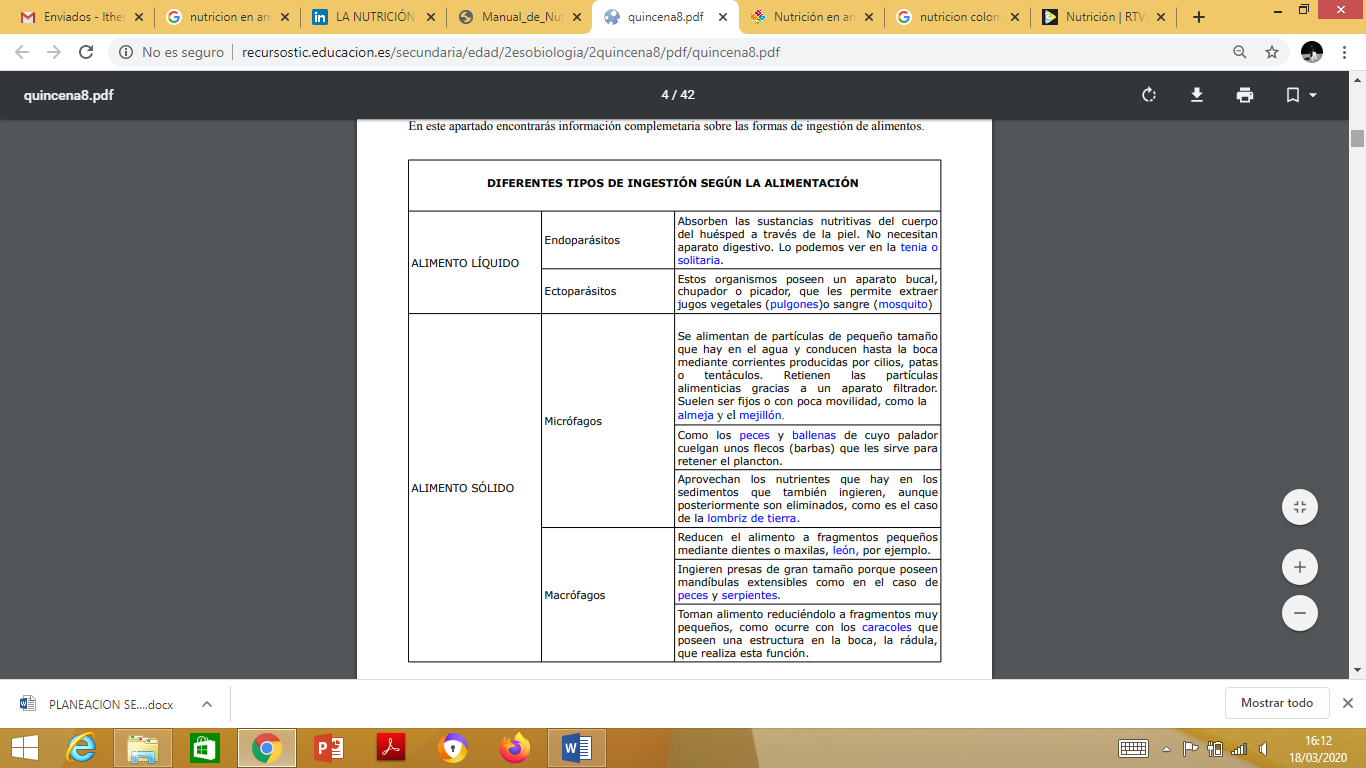
Task: Open the PDF bookmarks menu
Action: pos(1300,95)
